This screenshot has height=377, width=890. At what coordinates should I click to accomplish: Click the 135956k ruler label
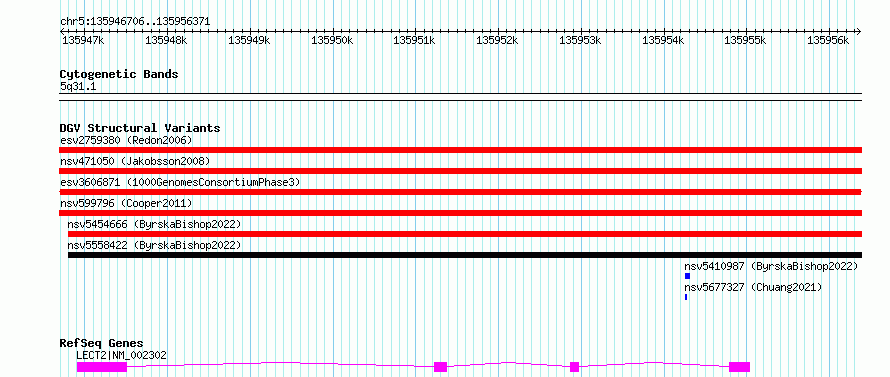click(828, 40)
